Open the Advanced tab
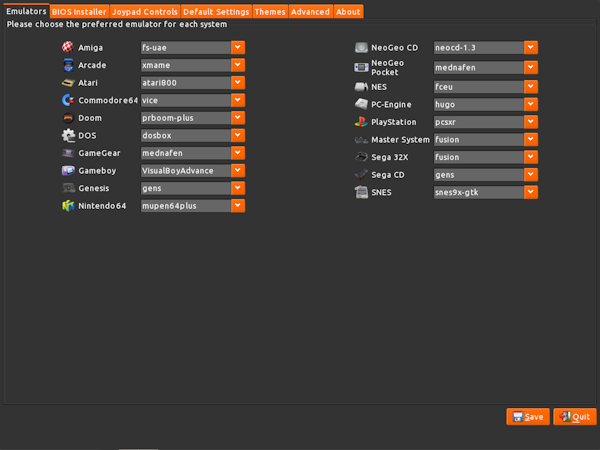600x450 pixels. (x=310, y=12)
